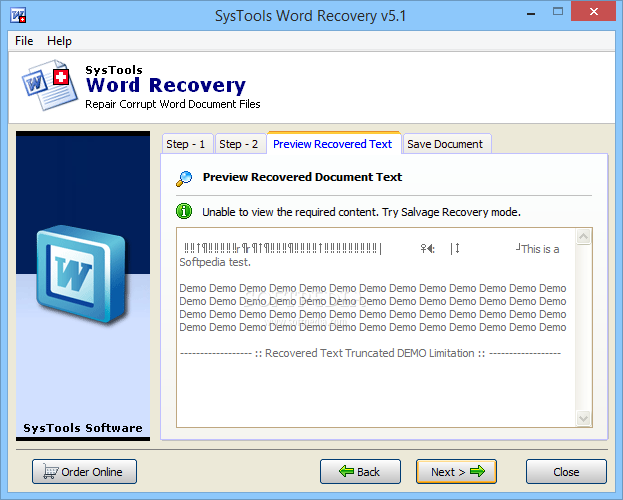The height and width of the screenshot is (500, 623).
Task: Click the 'Preview Recovered Document Text' heading
Action: 302,177
